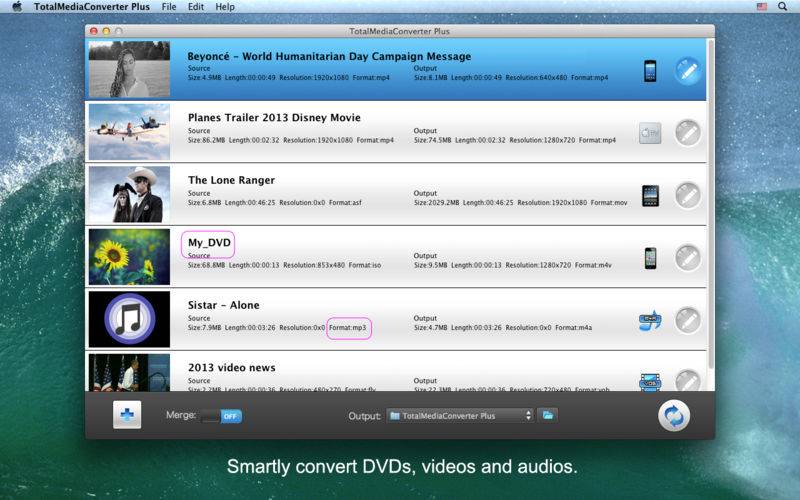Click the edit pencil on The Lone Ranger row
Image resolution: width=800 pixels, height=500 pixels.
coord(688,196)
